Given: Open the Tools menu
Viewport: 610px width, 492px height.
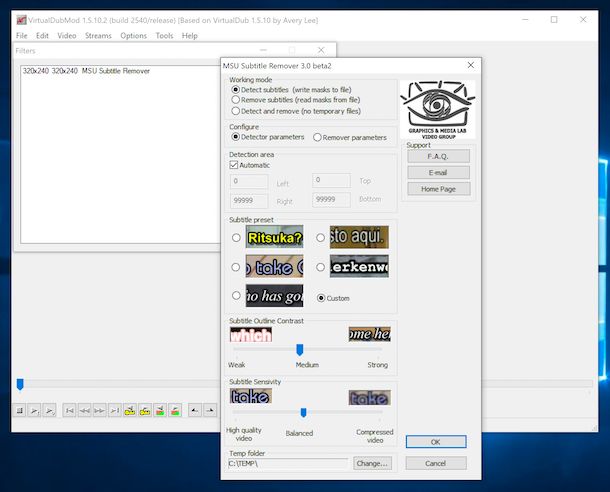Looking at the screenshot, I should 164,36.
